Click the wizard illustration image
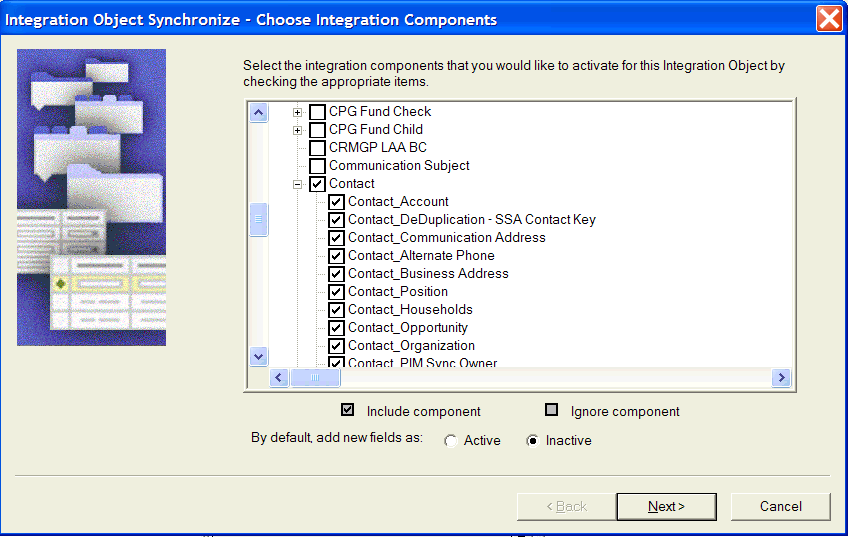Screen dimensions: 848x537 click(91, 197)
